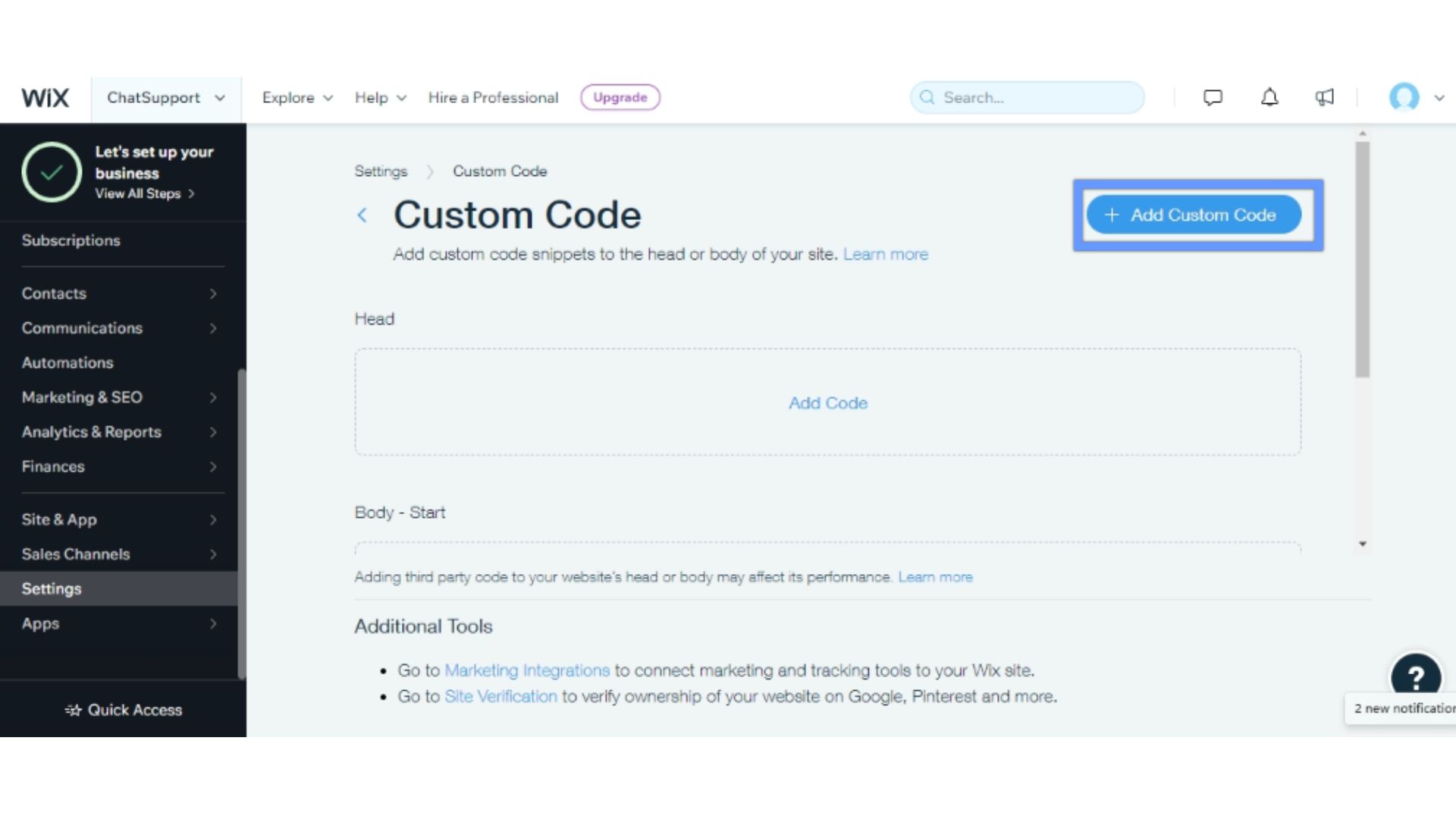This screenshot has width=1456, height=819.
Task: Click the search magnifier icon
Action: click(927, 97)
